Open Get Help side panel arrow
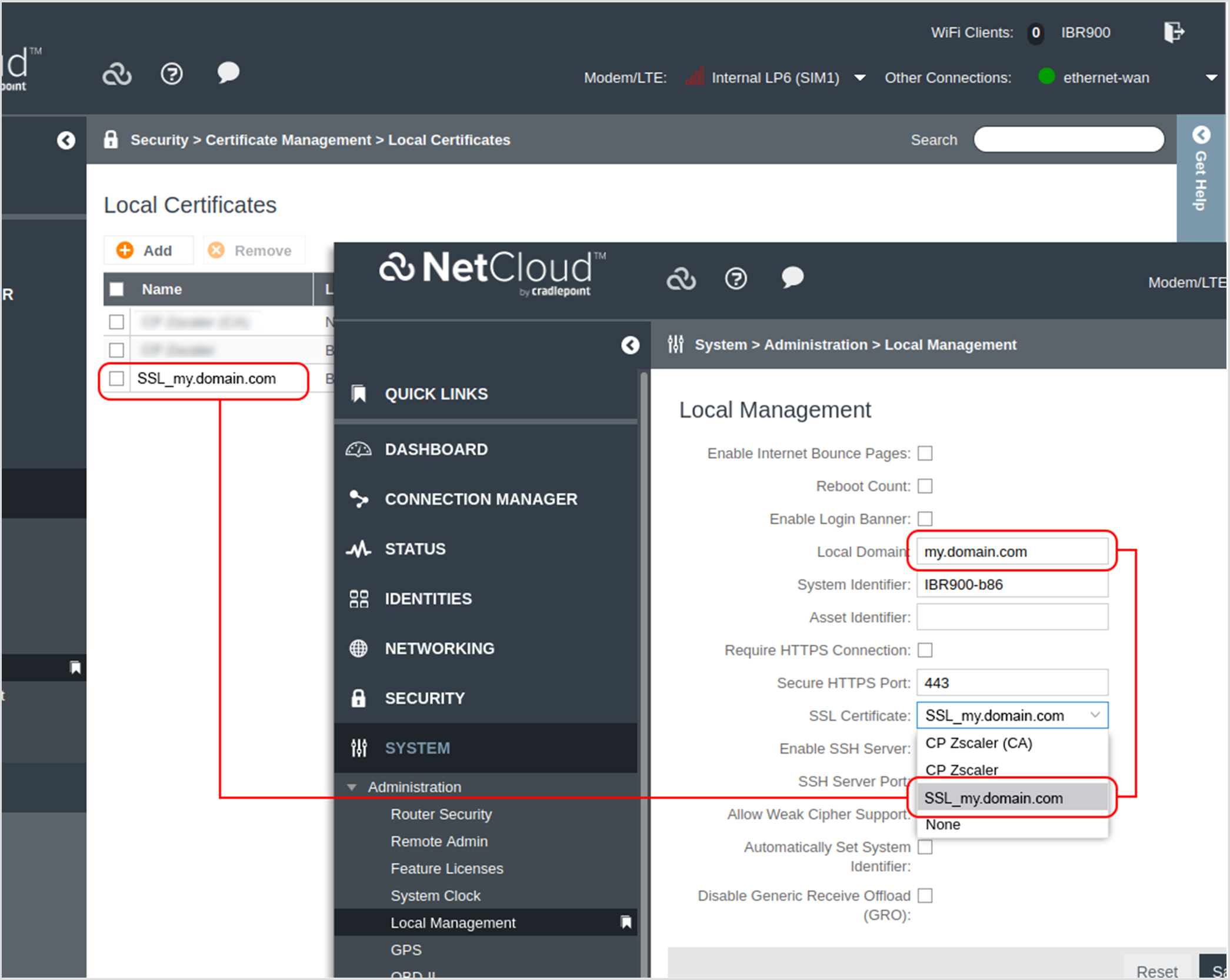Screen dimensions: 1230x980 click(x=1201, y=135)
